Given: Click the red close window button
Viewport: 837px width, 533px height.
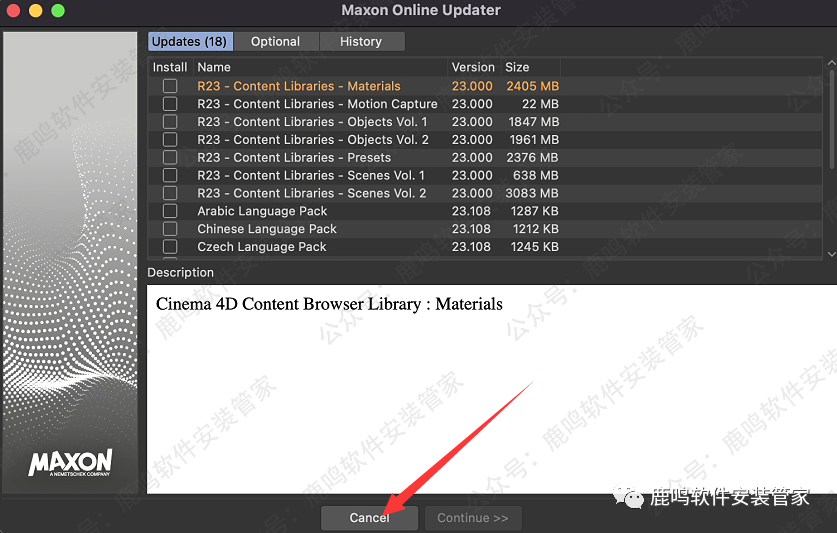Looking at the screenshot, I should (13, 11).
